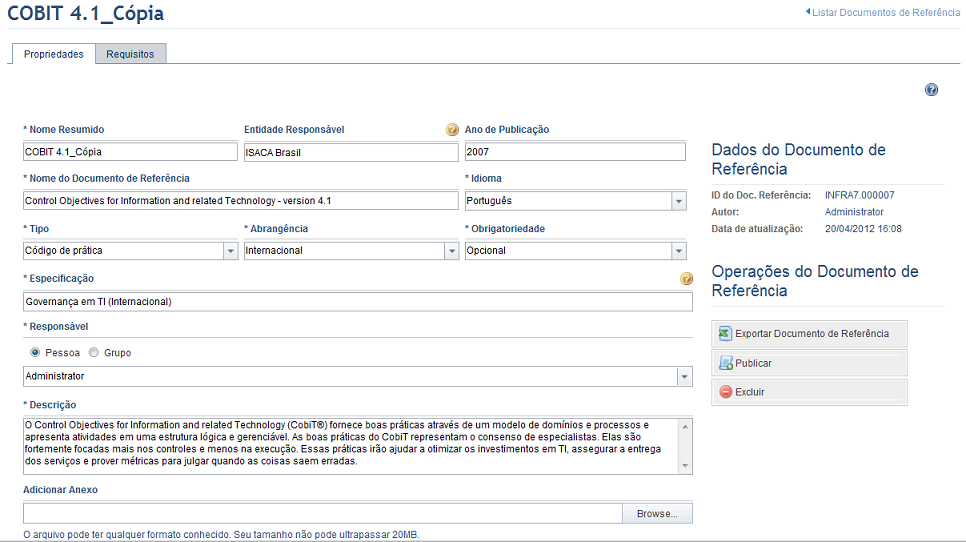966x542 pixels.
Task: Click the blue help icon at top right
Action: coord(932,90)
